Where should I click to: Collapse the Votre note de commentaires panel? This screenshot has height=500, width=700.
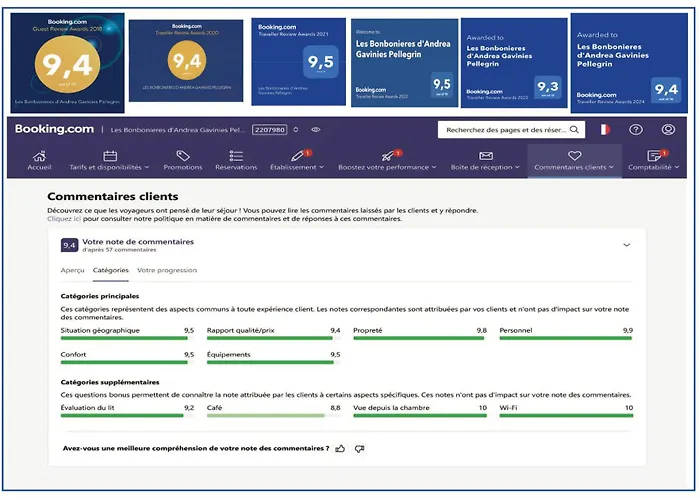[x=627, y=245]
